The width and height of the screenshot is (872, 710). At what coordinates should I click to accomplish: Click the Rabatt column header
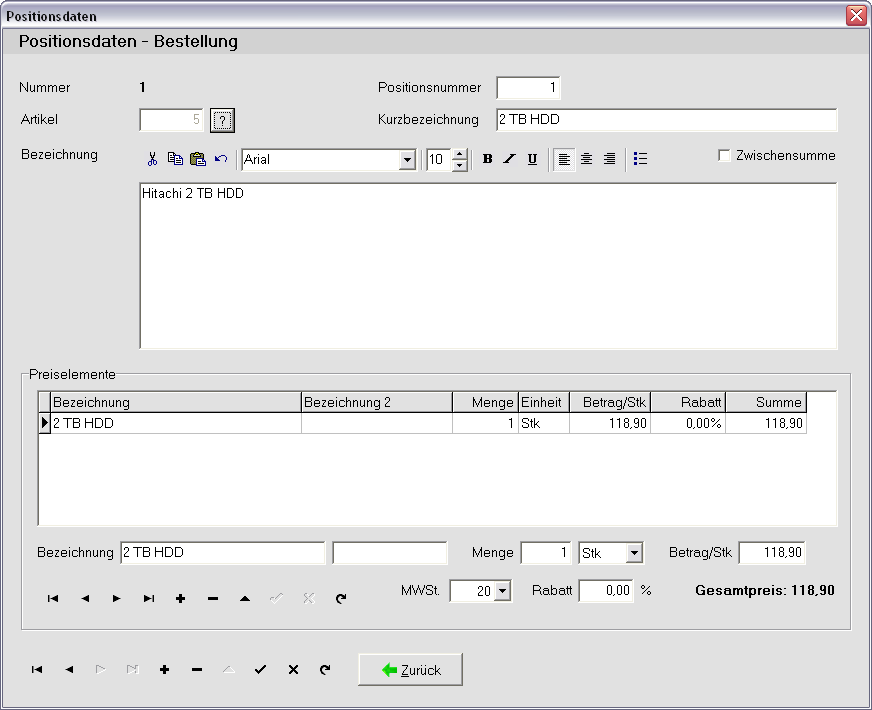688,403
